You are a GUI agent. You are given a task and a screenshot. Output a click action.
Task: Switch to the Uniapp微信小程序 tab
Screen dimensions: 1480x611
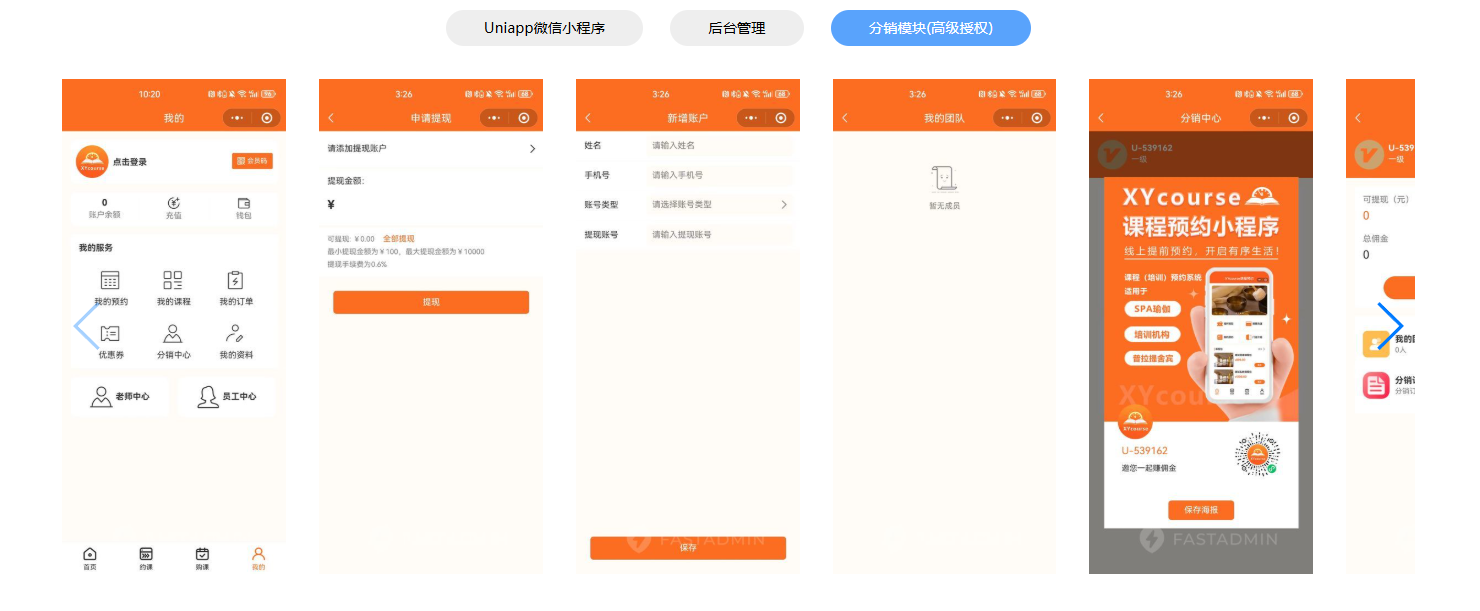(x=544, y=28)
